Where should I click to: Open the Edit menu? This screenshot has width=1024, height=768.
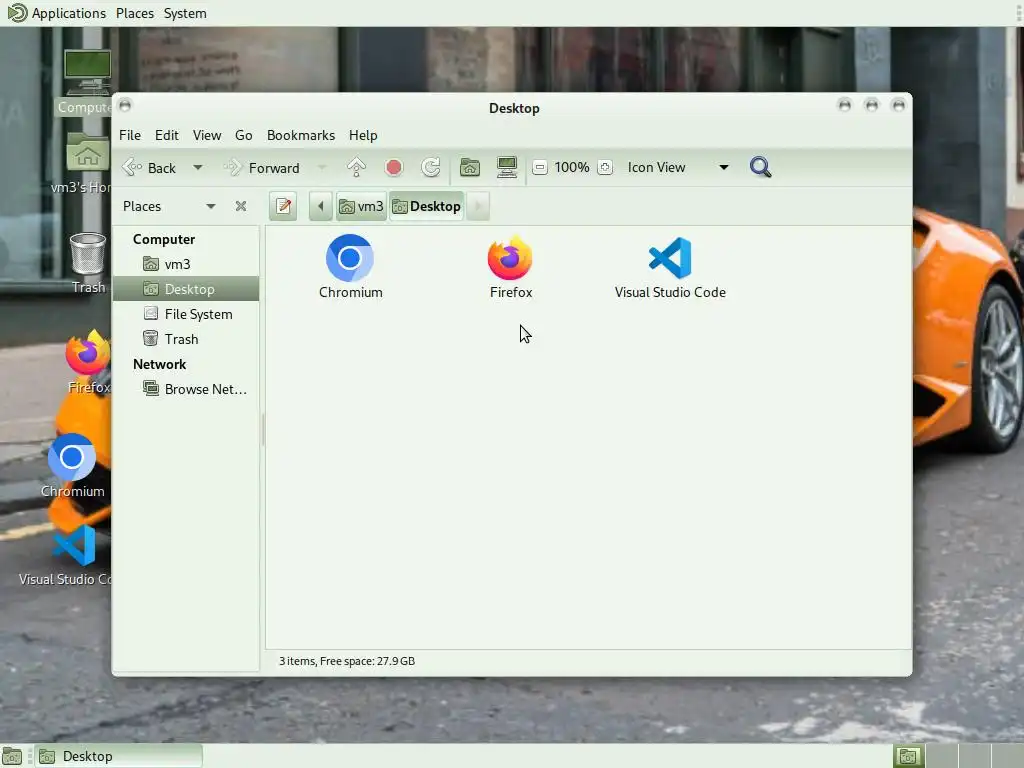tap(167, 135)
